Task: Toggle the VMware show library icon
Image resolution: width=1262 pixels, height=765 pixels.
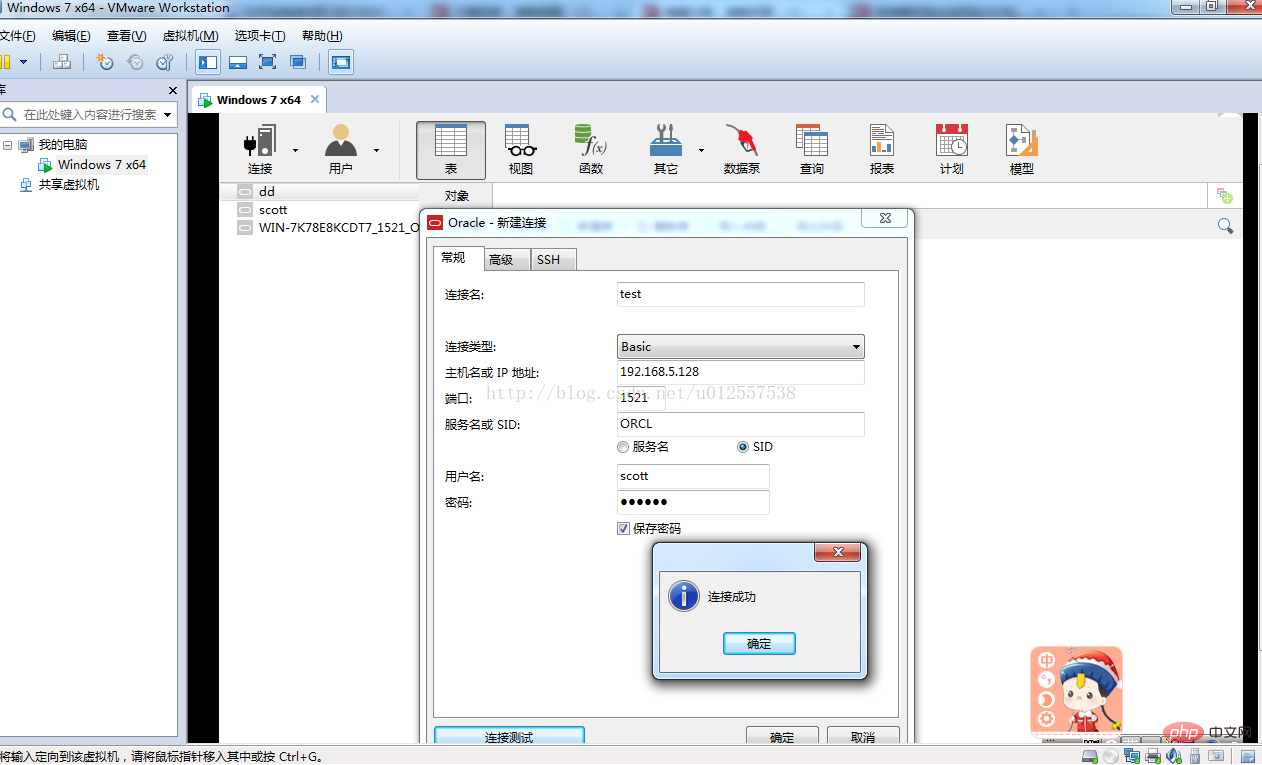Action: (208, 62)
